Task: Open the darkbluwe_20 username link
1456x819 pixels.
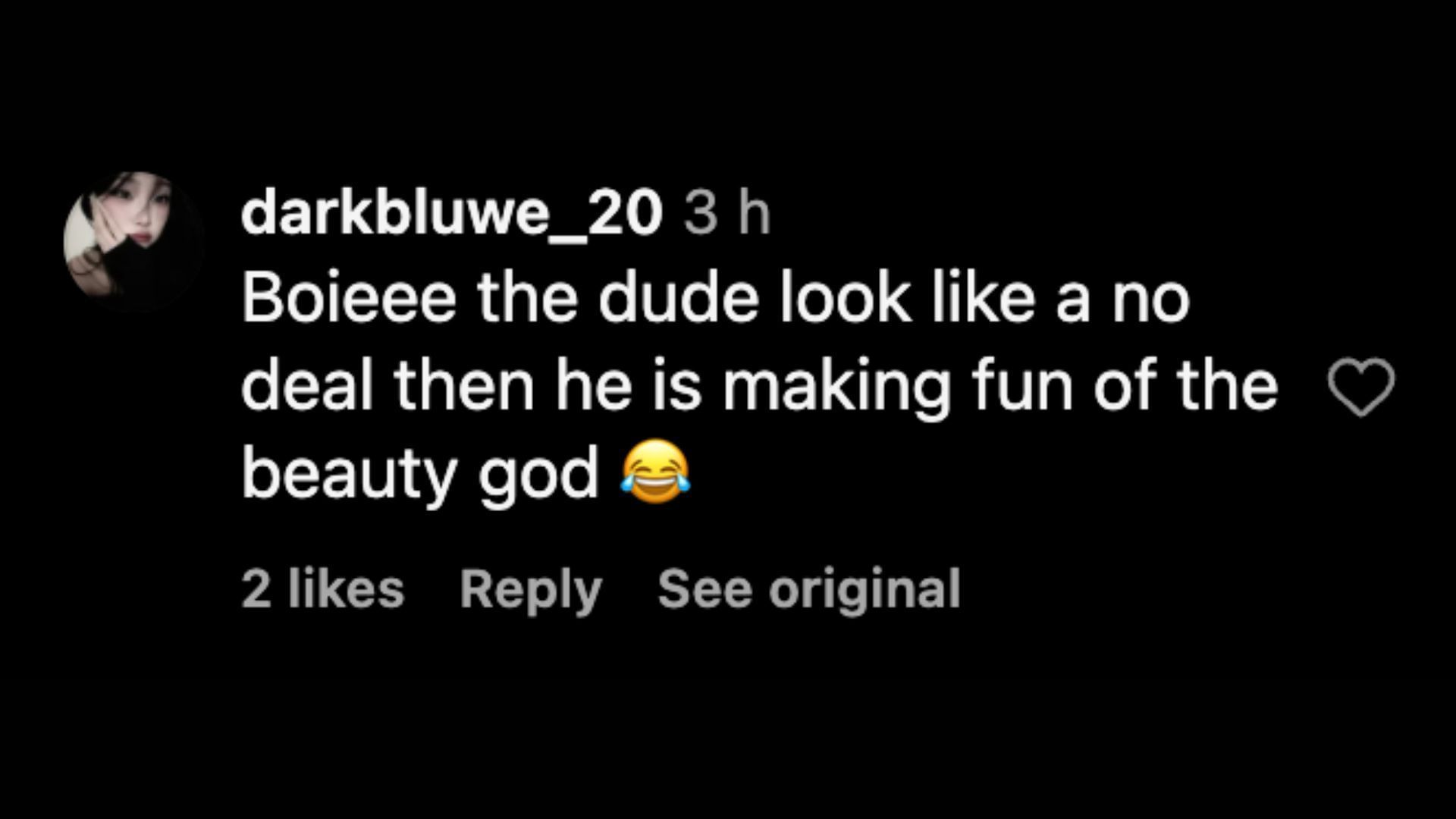Action: (451, 215)
